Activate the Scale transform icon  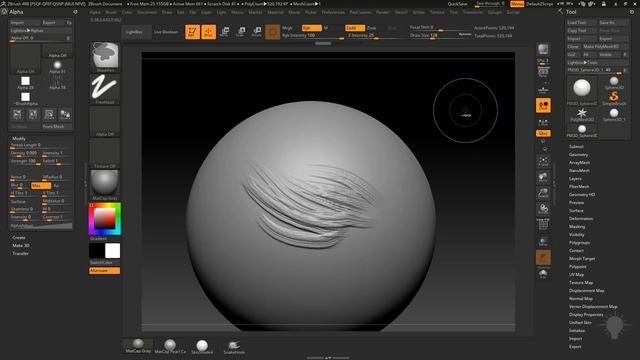click(x=241, y=32)
